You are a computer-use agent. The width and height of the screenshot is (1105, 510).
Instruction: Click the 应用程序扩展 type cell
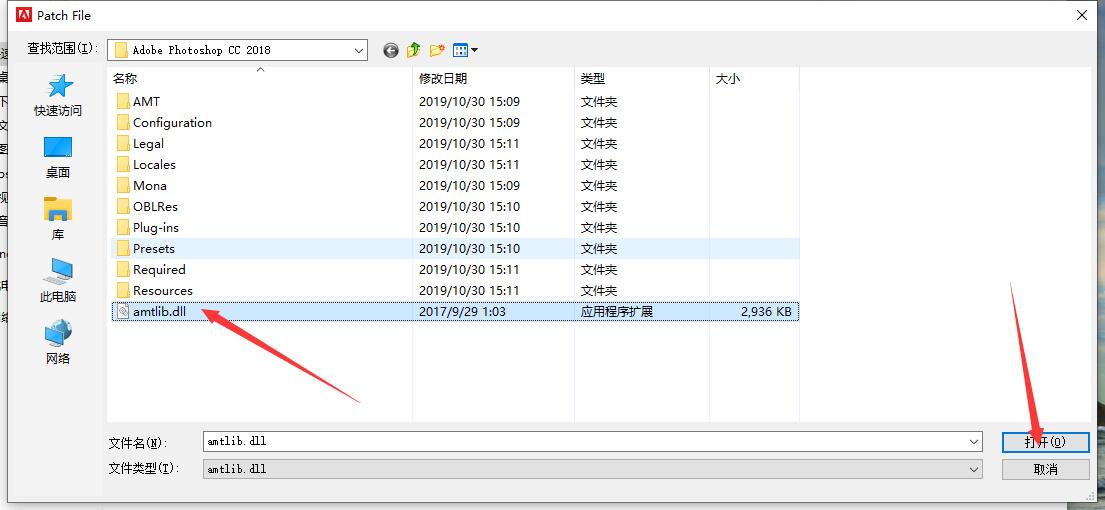click(617, 311)
